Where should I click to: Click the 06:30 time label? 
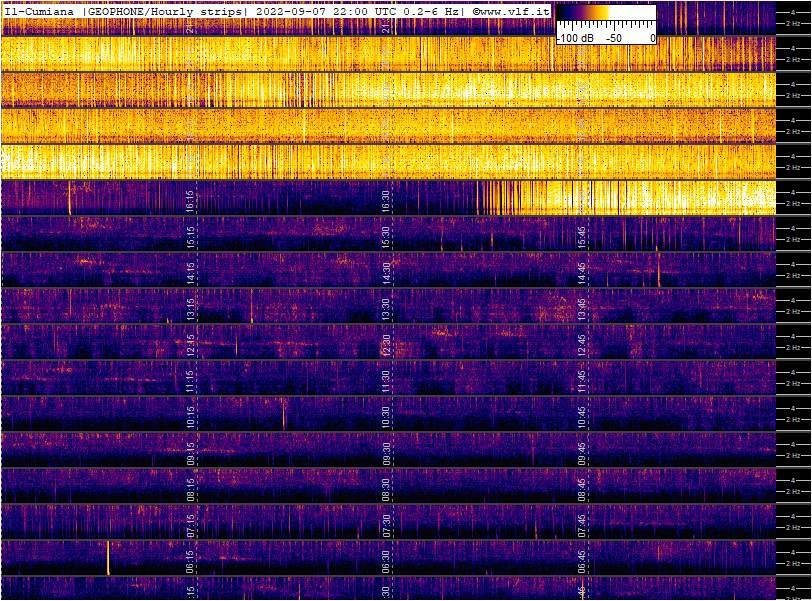tap(386, 562)
